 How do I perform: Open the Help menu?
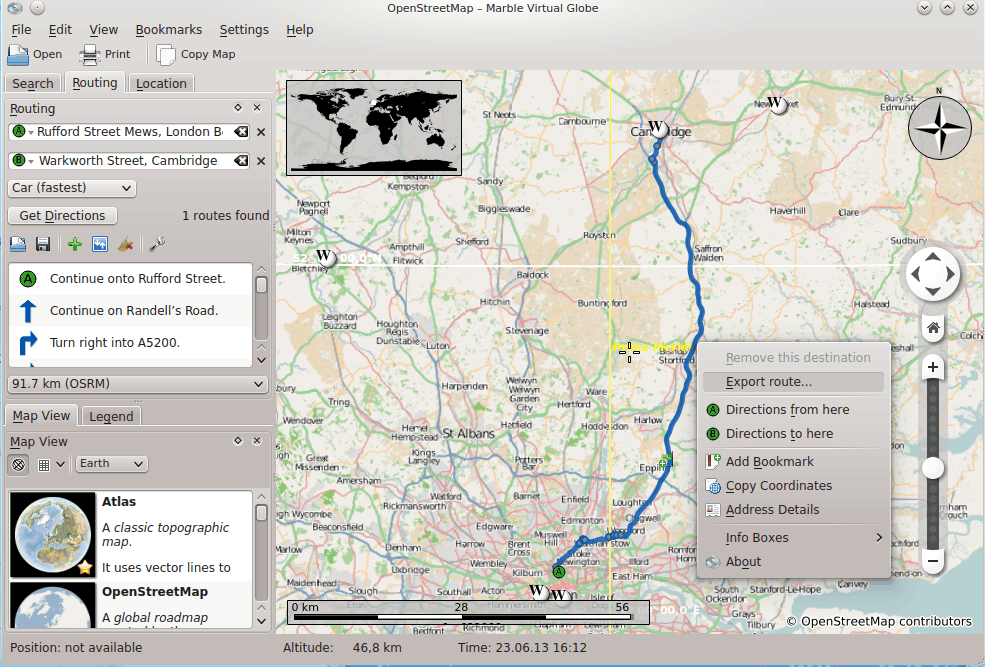click(x=300, y=30)
